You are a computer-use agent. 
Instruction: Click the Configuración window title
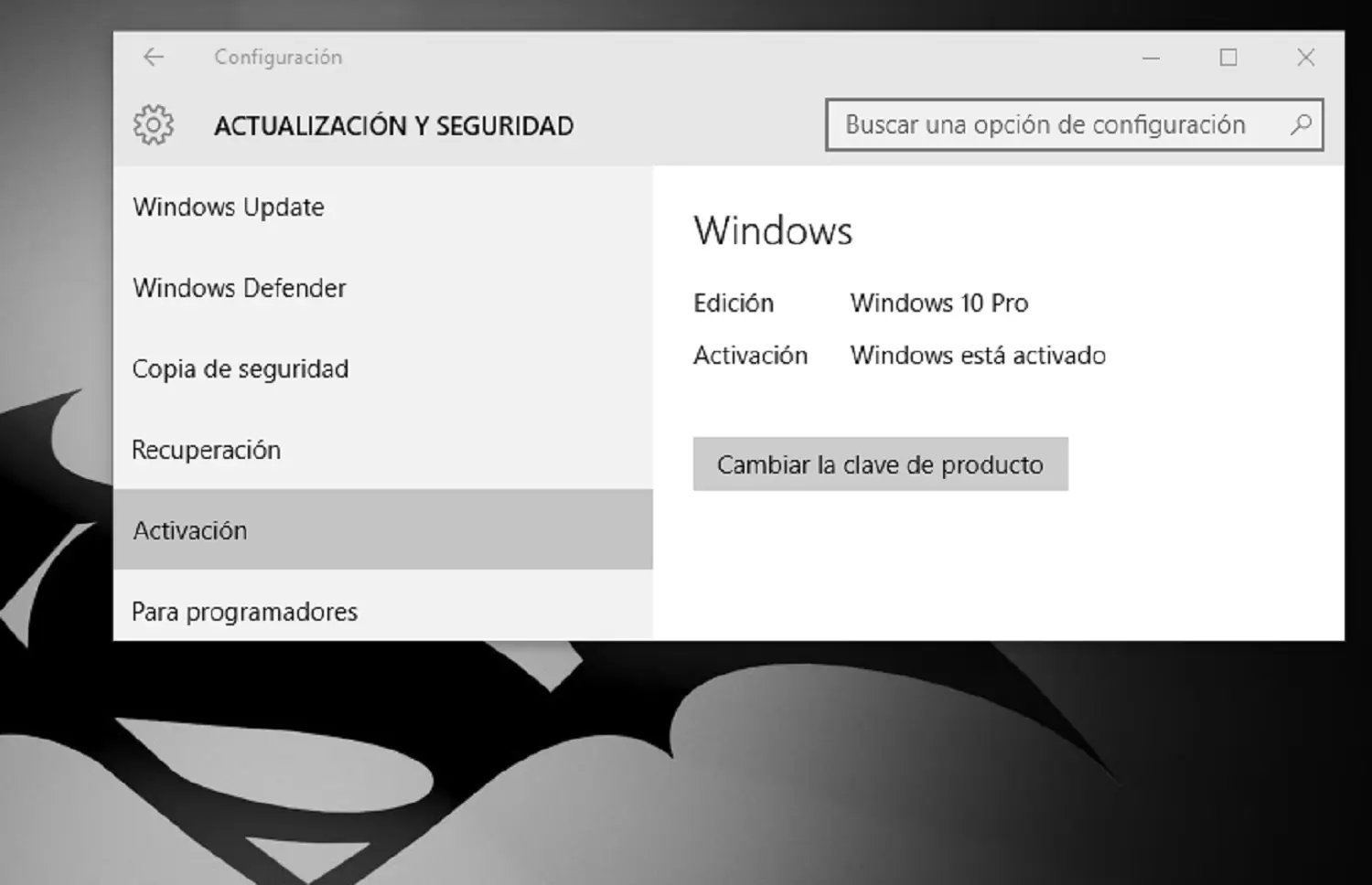[x=278, y=57]
